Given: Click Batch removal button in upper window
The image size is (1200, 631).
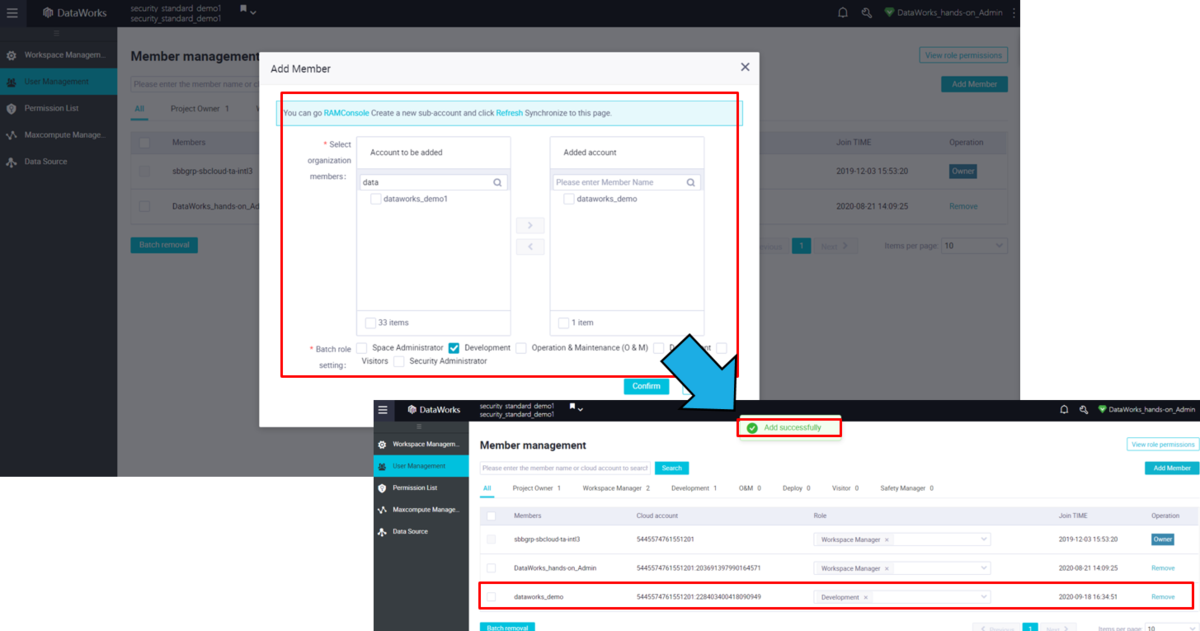Looking at the screenshot, I should click(163, 245).
